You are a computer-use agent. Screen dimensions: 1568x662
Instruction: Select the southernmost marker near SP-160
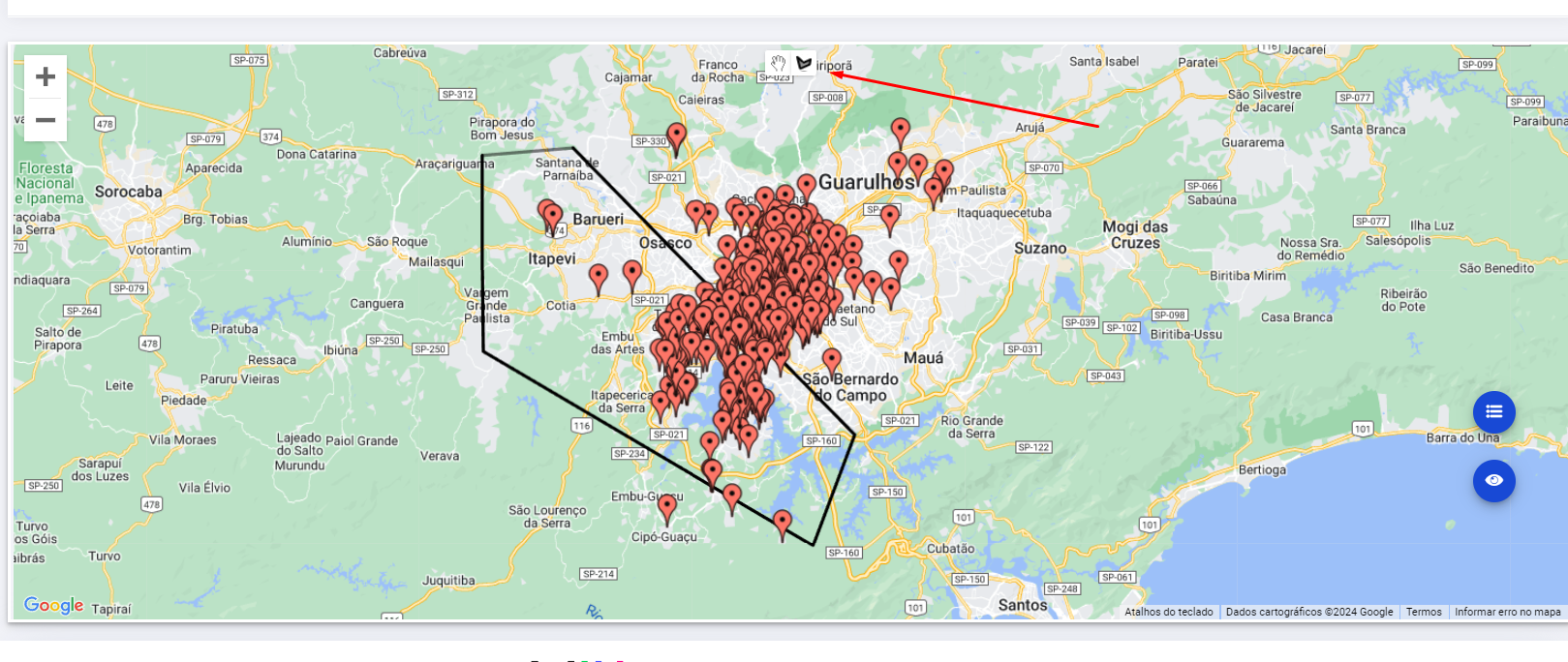[783, 526]
